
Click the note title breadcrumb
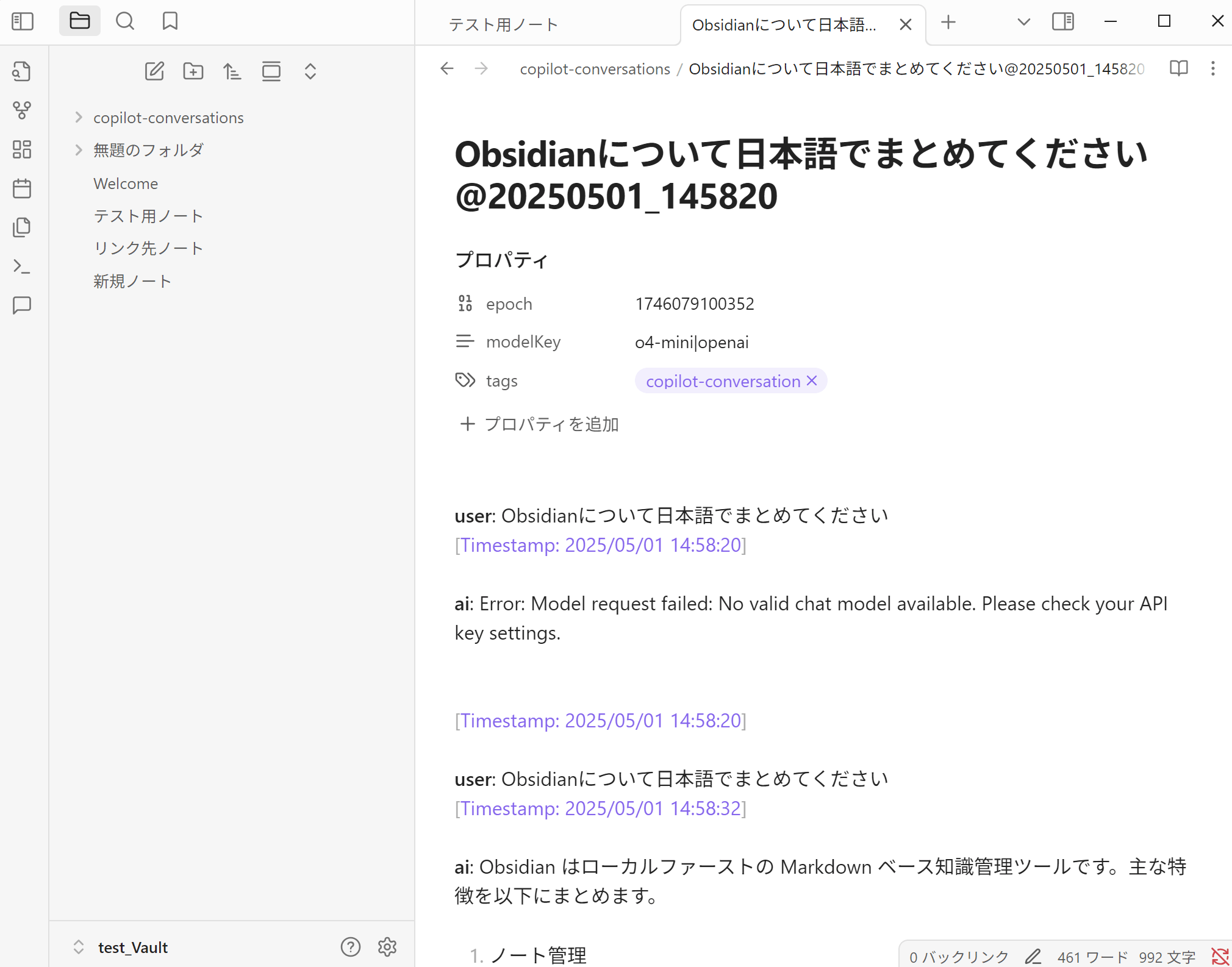tap(916, 69)
